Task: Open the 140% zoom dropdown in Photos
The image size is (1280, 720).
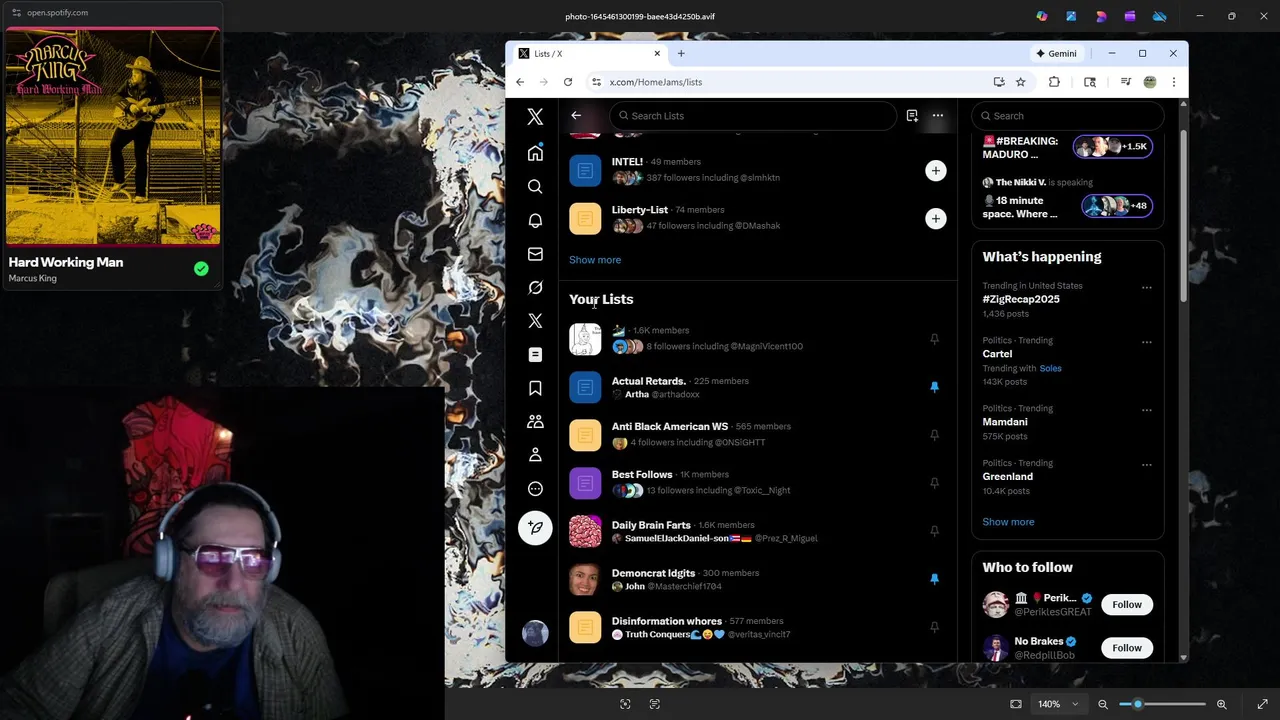Action: tap(1057, 704)
